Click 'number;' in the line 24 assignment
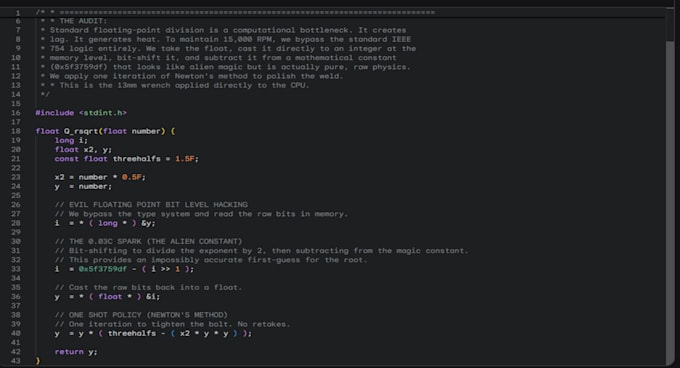The height and width of the screenshot is (368, 680). click(x=95, y=186)
